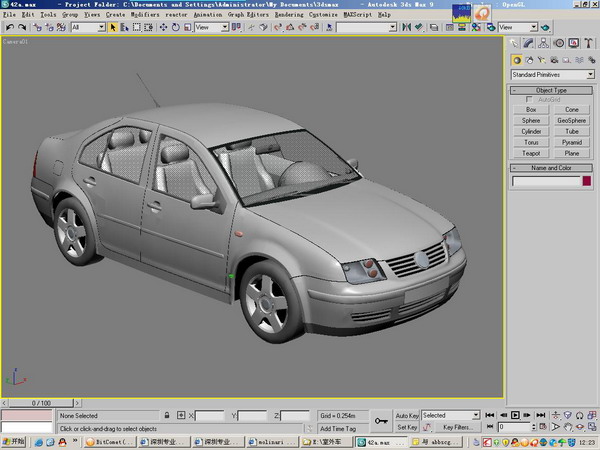This screenshot has height=450, width=600.
Task: Open the reference coordinate View dropdown
Action: 212,27
